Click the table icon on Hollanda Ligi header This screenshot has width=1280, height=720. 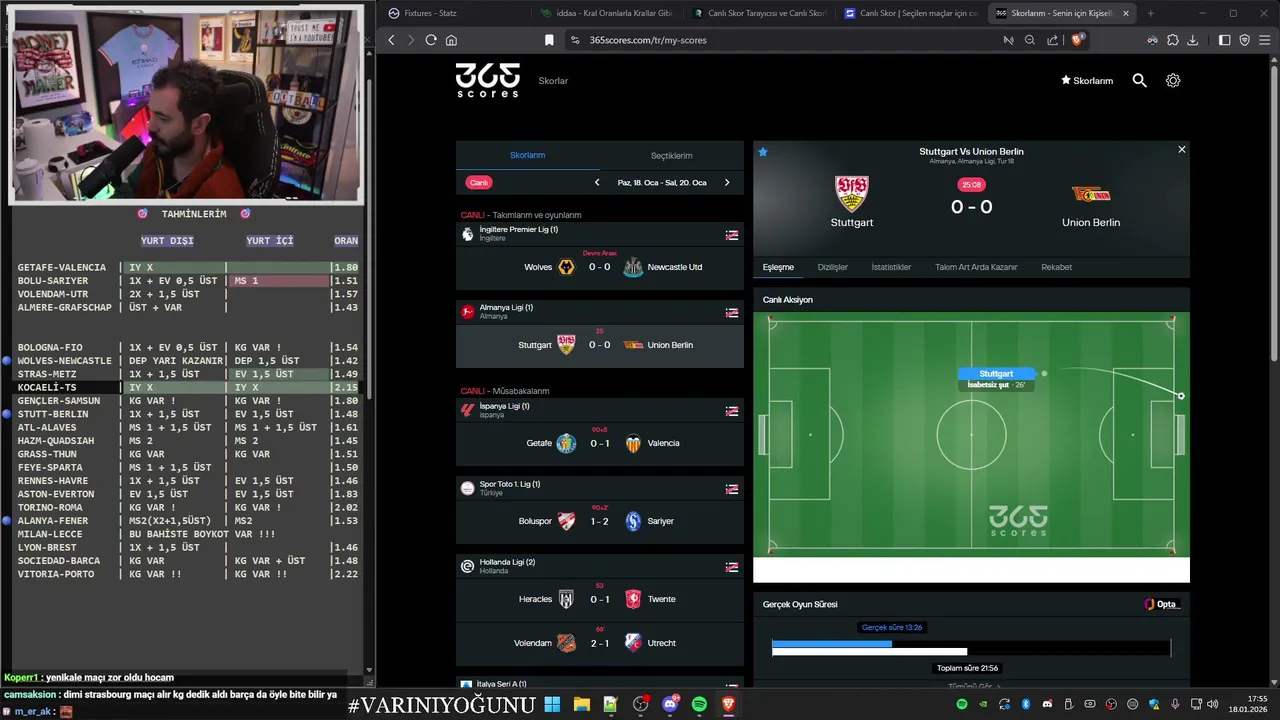[x=732, y=566]
